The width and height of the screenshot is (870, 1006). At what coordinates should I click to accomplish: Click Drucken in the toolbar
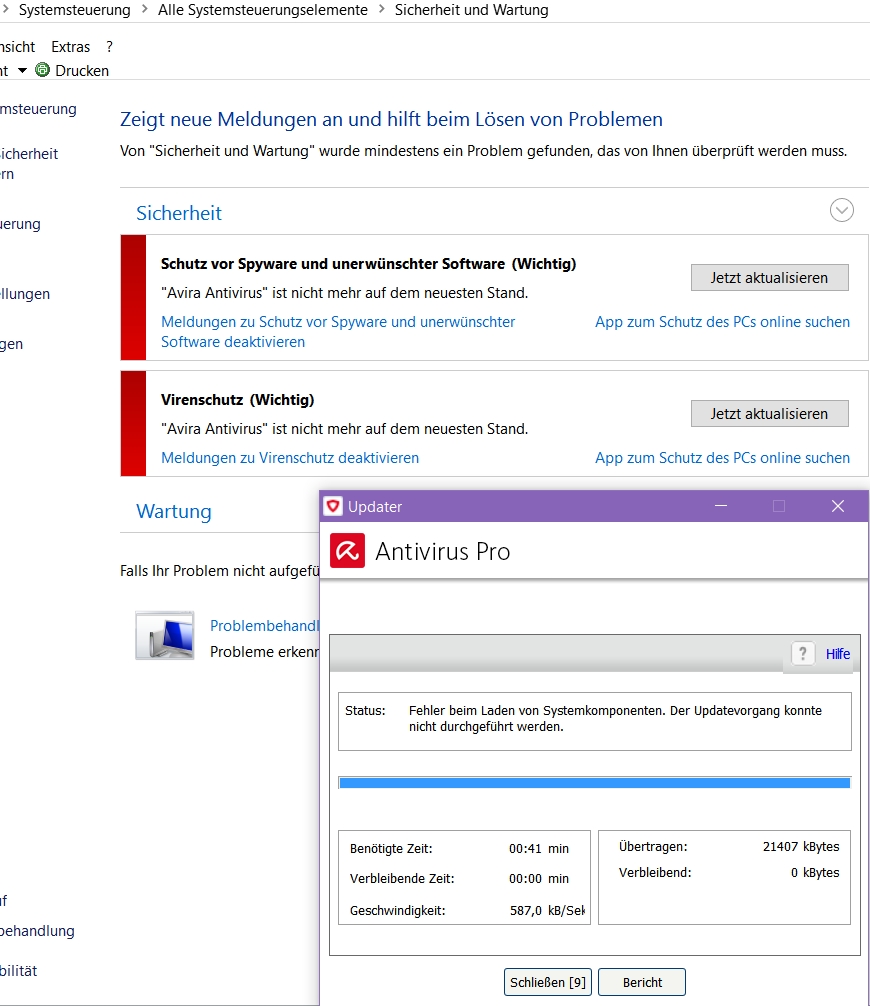tap(82, 71)
